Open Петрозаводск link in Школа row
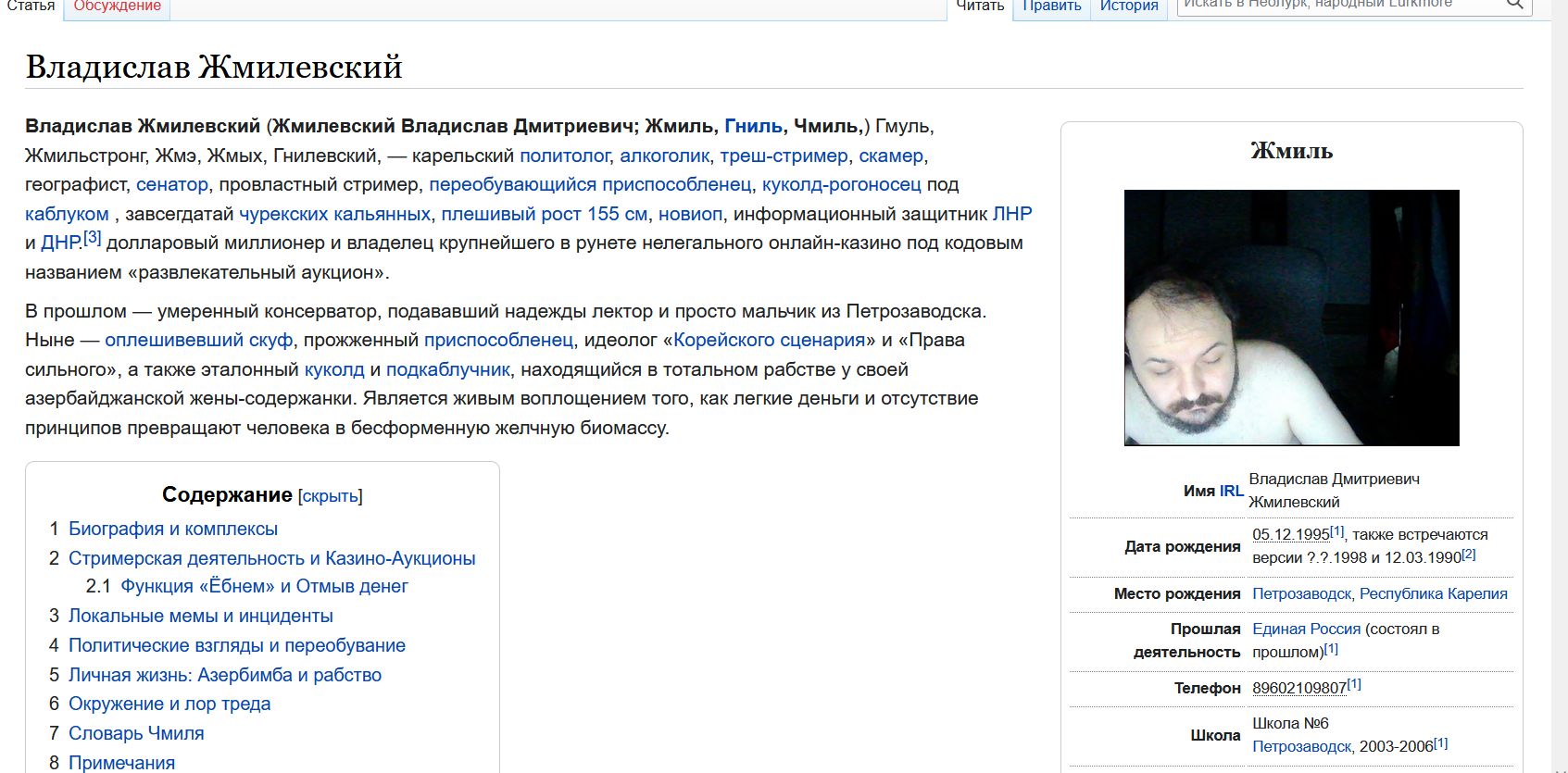The image size is (1568, 773). click(x=1302, y=746)
